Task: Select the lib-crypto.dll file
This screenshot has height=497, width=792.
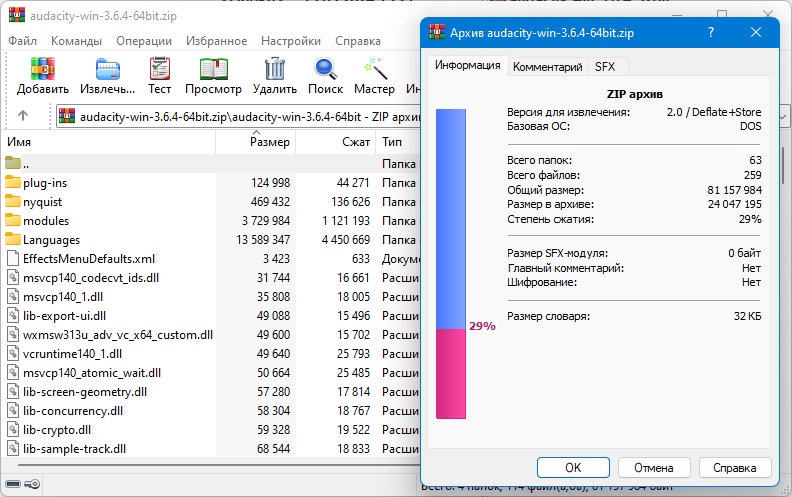Action: coord(57,430)
